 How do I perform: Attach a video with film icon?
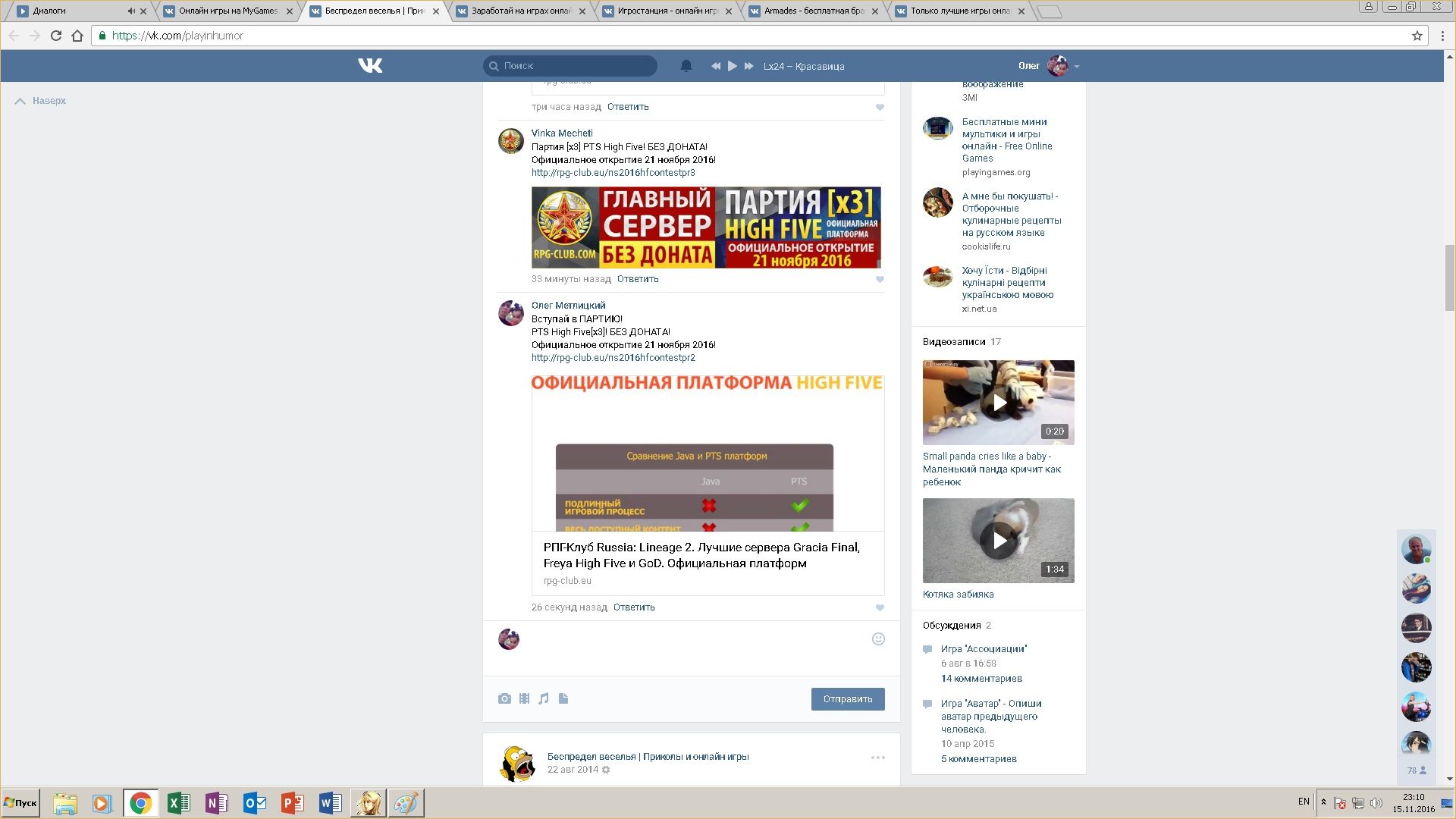click(x=524, y=699)
